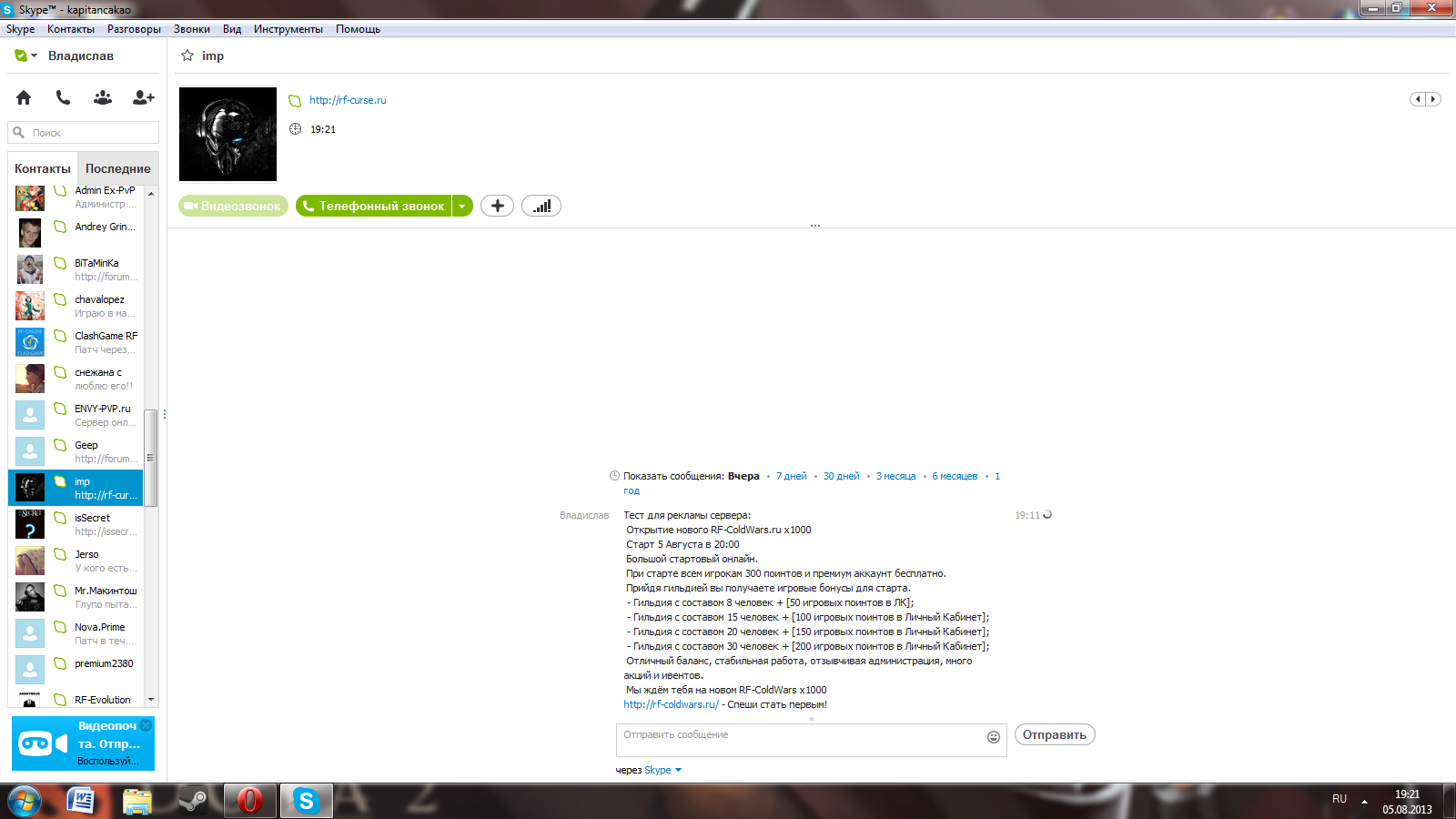This screenshot has height=819, width=1456.
Task: Open the emoticon smiley picker
Action: point(994,737)
